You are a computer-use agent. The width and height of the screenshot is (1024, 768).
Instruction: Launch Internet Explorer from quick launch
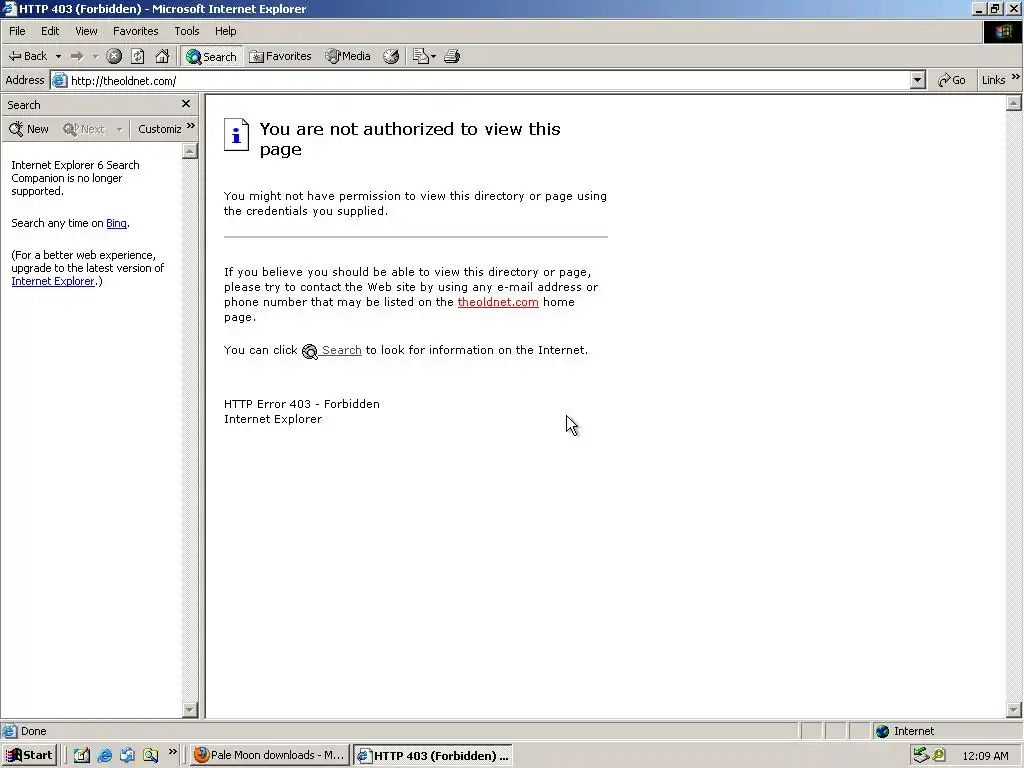(104, 756)
